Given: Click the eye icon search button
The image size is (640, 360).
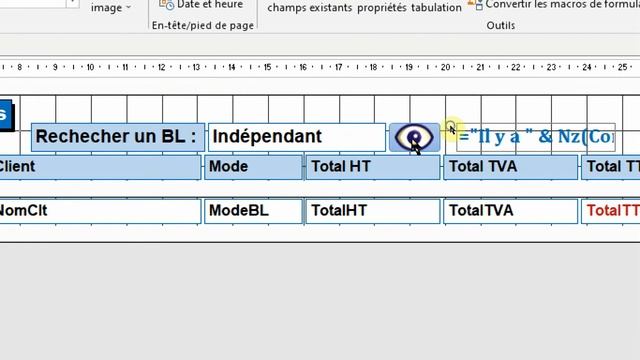Looking at the screenshot, I should tap(414, 137).
